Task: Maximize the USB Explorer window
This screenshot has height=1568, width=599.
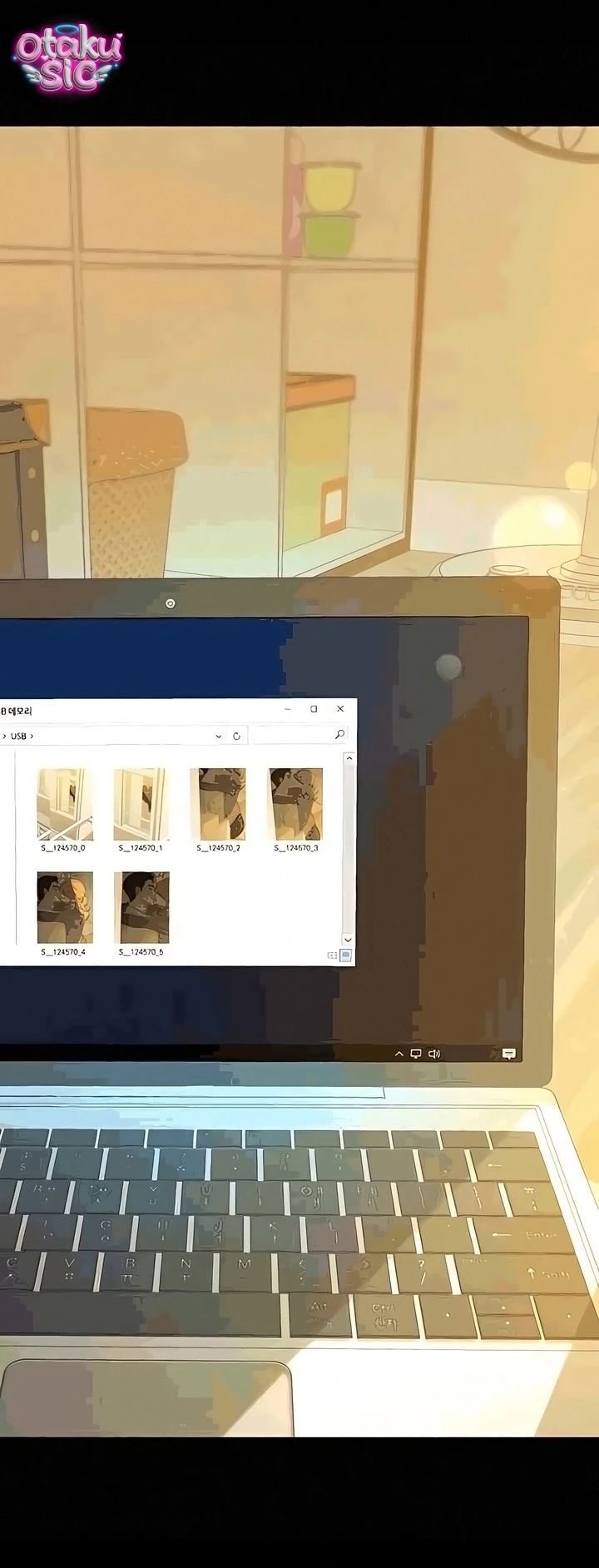Action: (314, 709)
